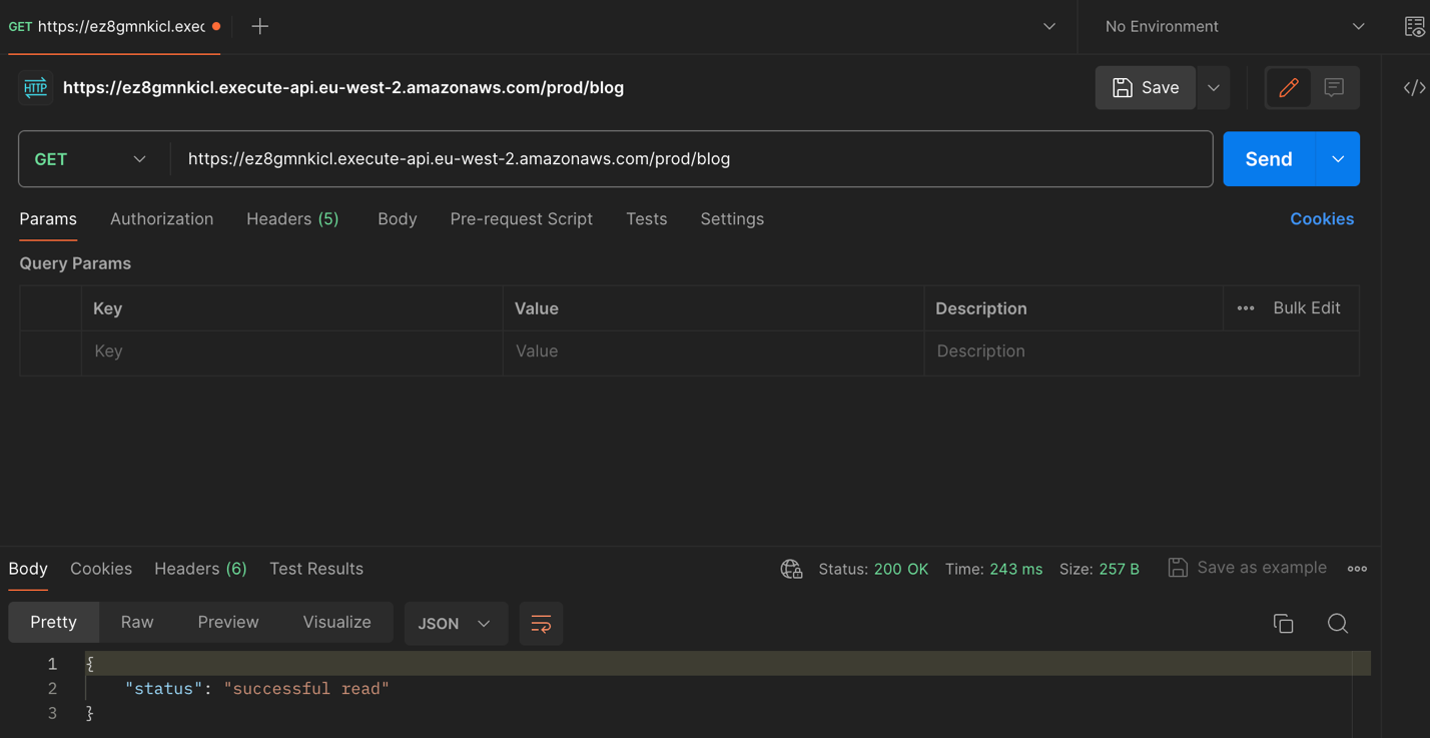Open Cookies settings link

tap(1322, 218)
